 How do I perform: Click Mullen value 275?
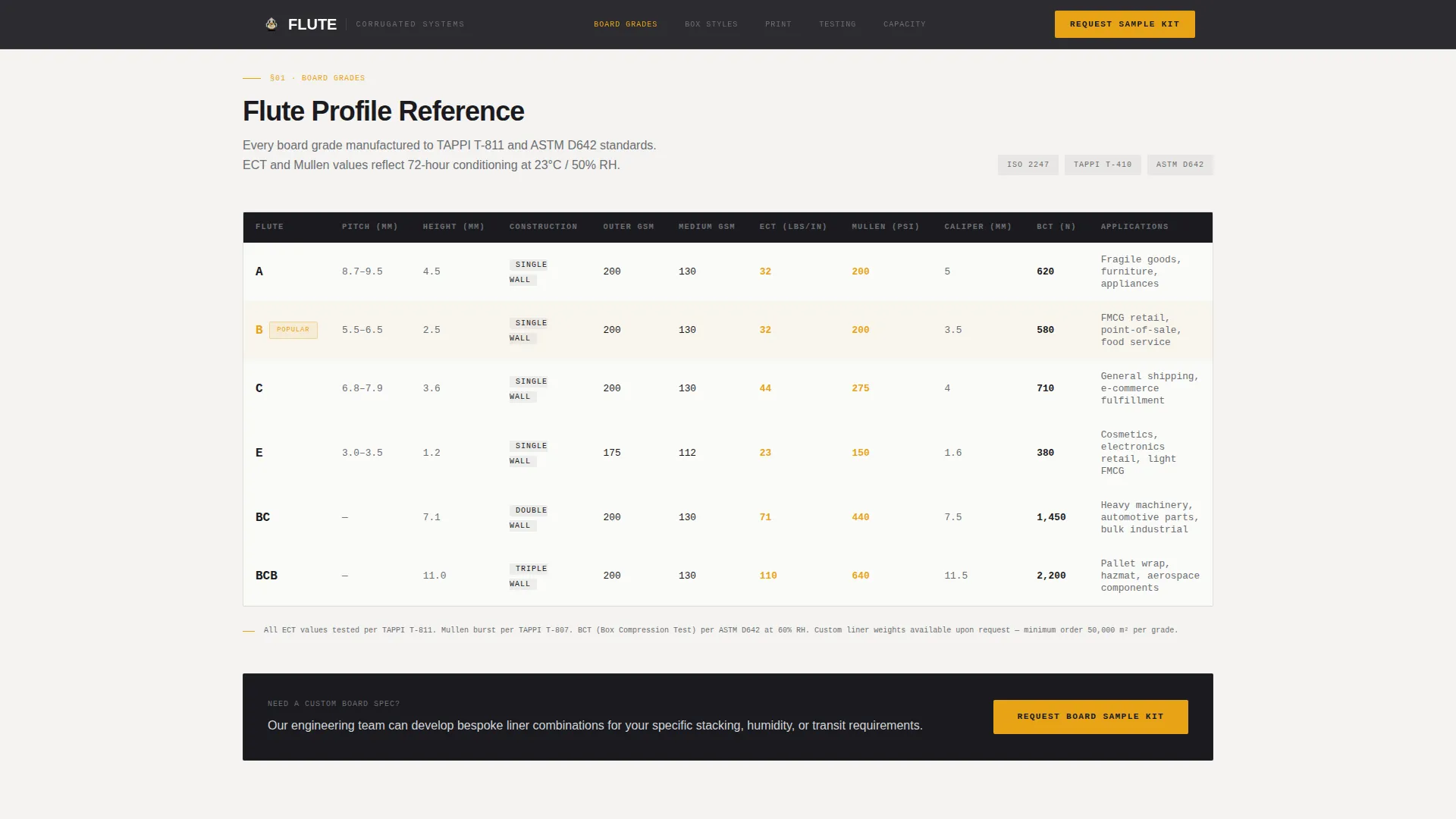pos(861,388)
